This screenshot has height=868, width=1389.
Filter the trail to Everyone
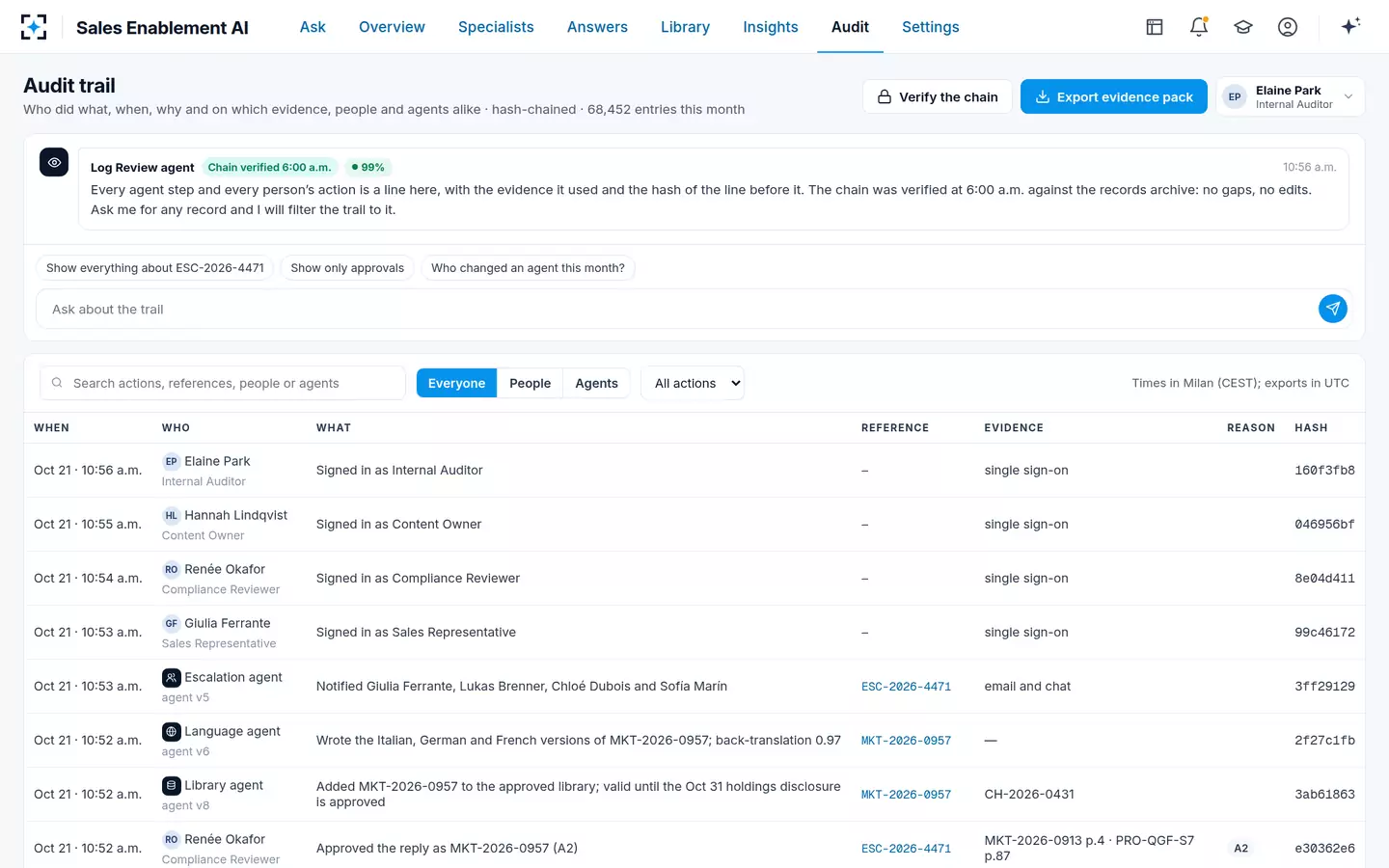click(456, 383)
